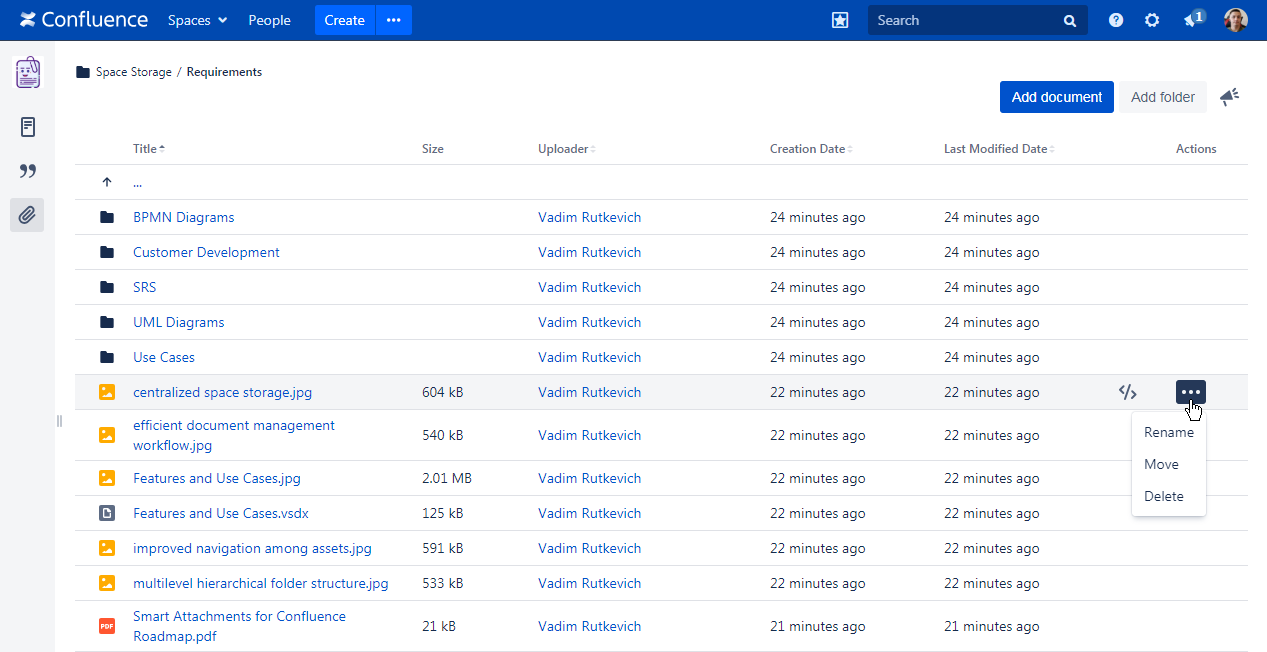Open the BPMN Diagrams folder
Viewport: 1267px width, 652px height.
pyautogui.click(x=183, y=217)
